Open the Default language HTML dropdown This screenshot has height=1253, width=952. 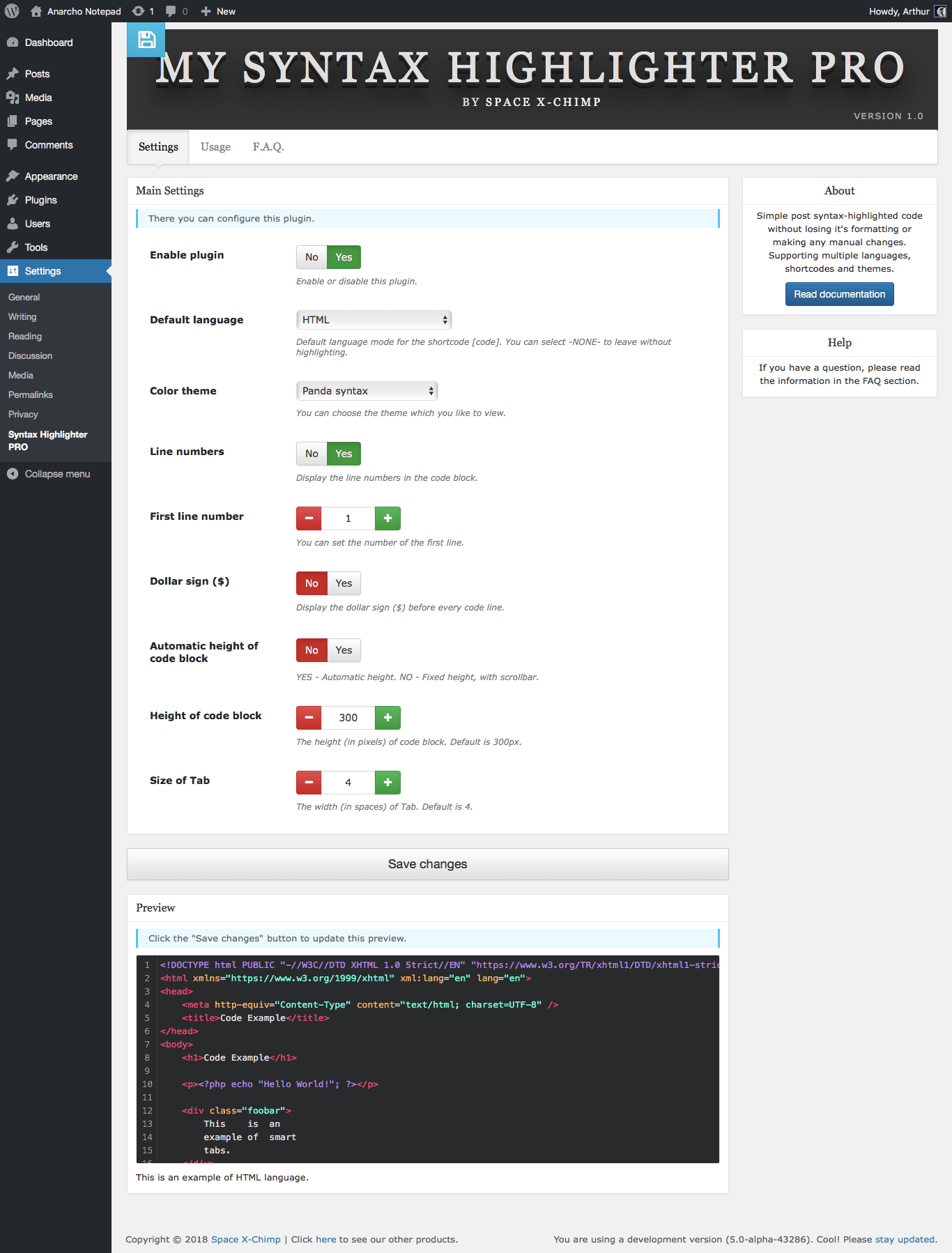pyautogui.click(x=374, y=320)
